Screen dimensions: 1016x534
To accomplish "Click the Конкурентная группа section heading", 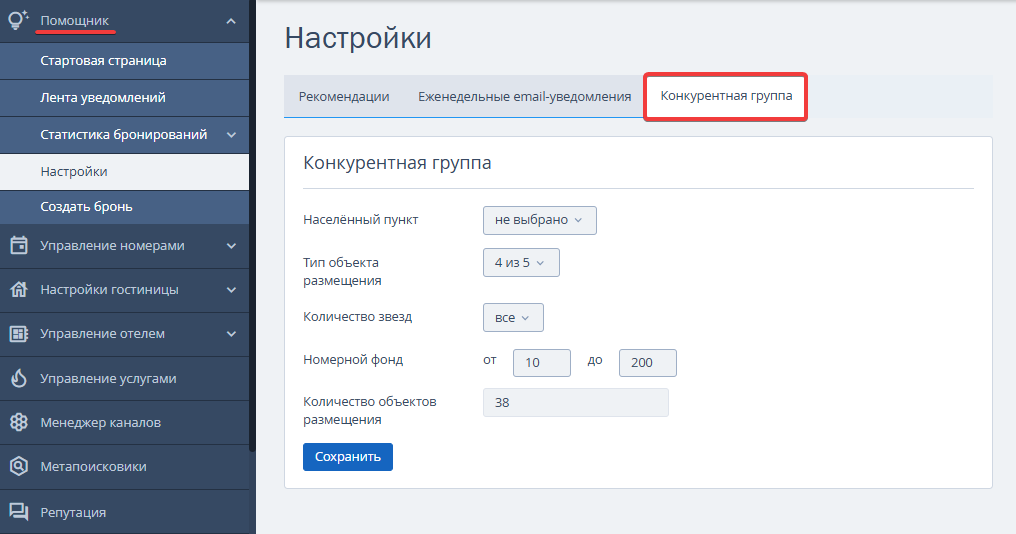I will tap(397, 163).
